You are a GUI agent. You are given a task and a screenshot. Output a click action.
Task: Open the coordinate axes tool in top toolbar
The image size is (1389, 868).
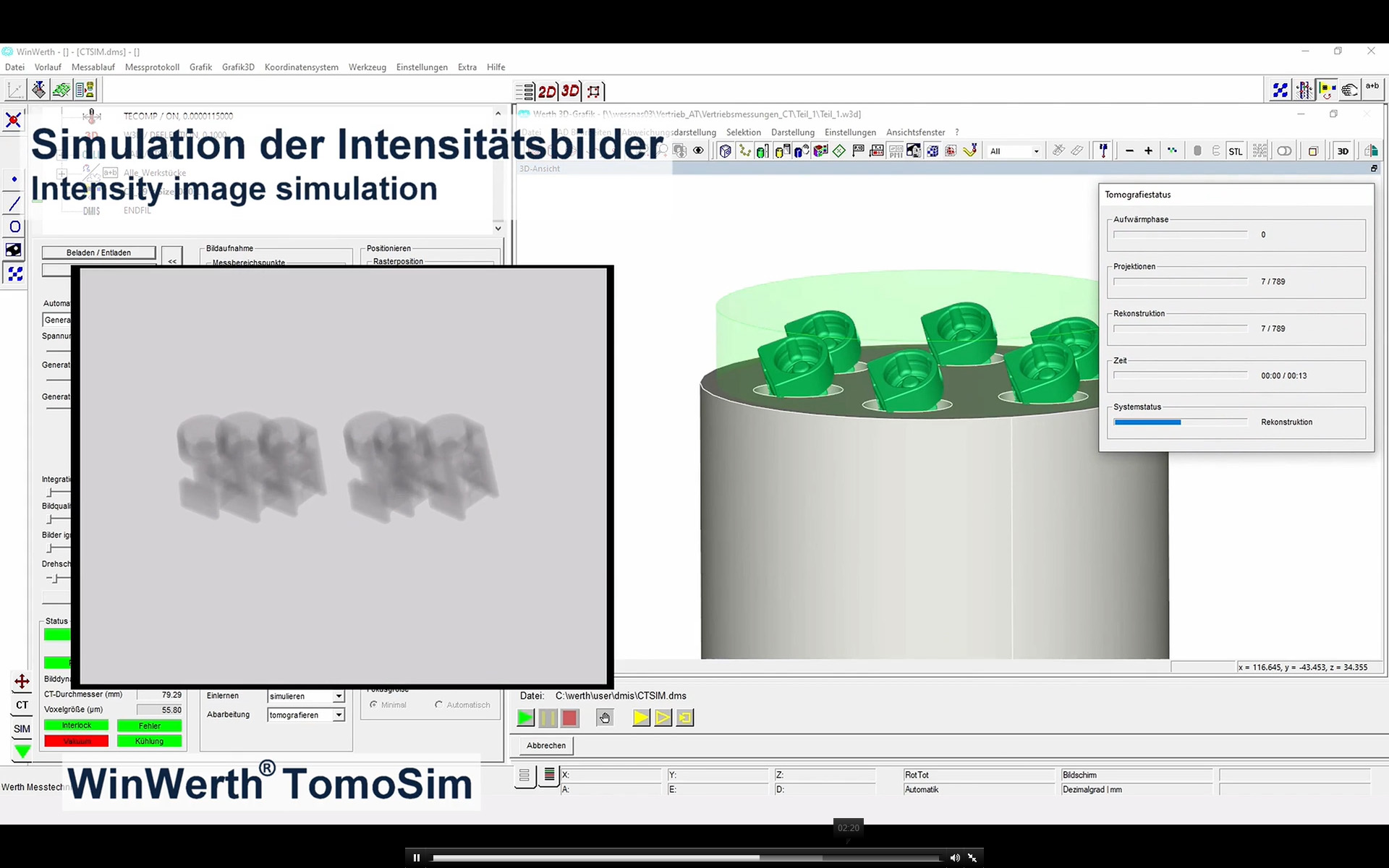[x=15, y=90]
